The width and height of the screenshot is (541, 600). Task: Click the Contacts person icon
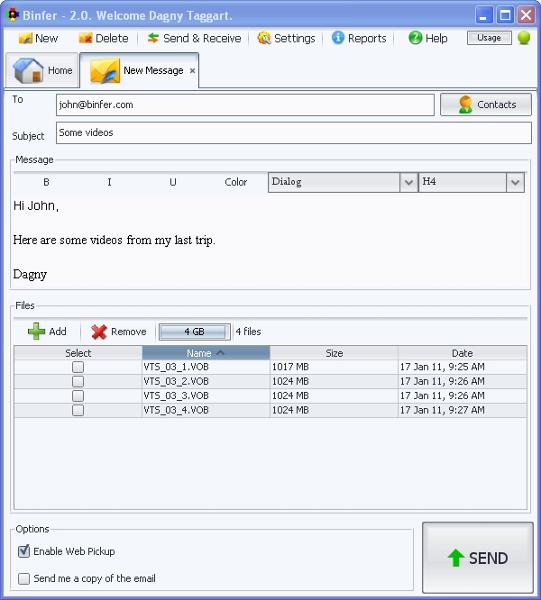point(465,104)
